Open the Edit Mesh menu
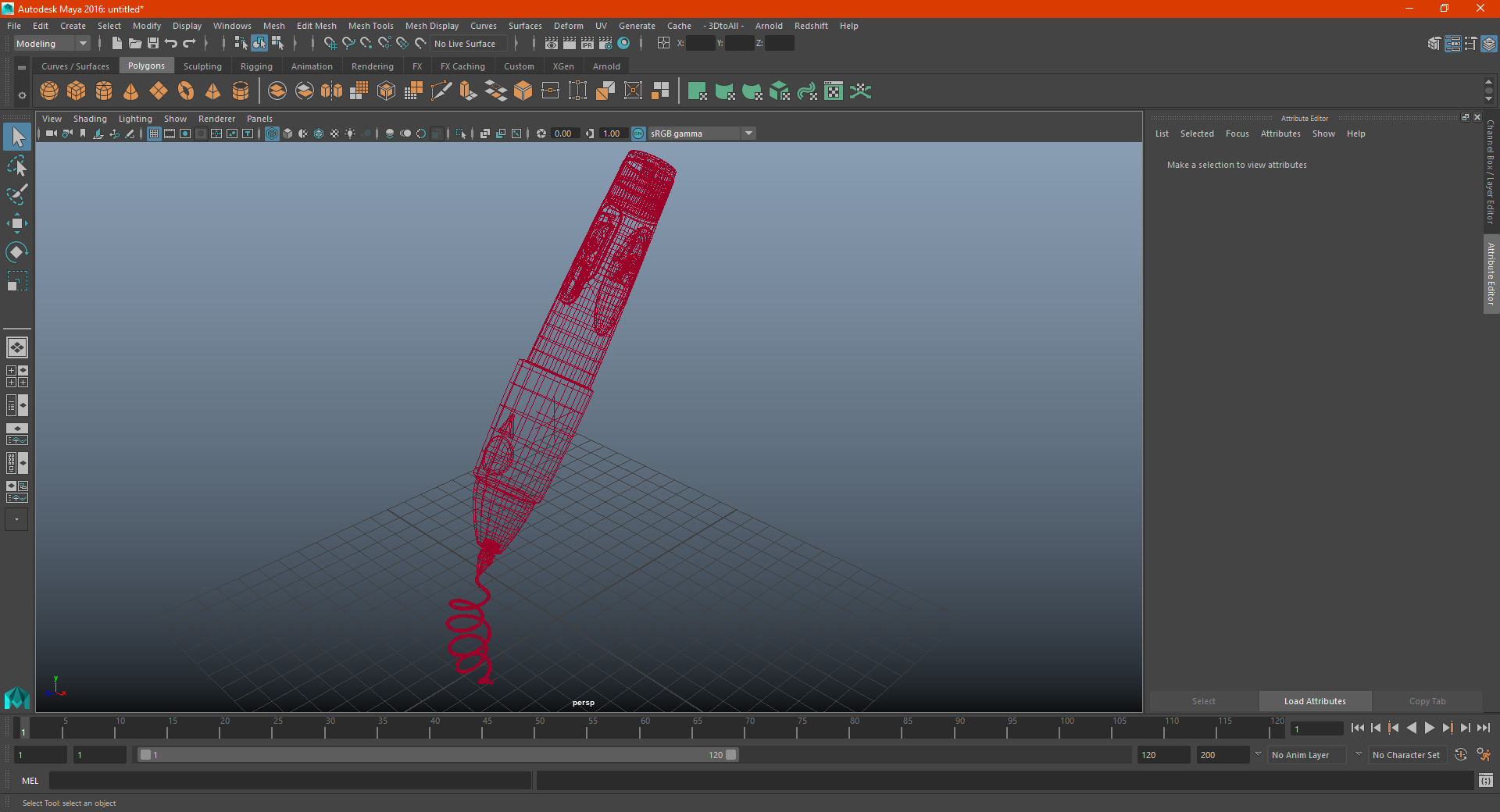This screenshot has height=812, width=1500. (316, 26)
